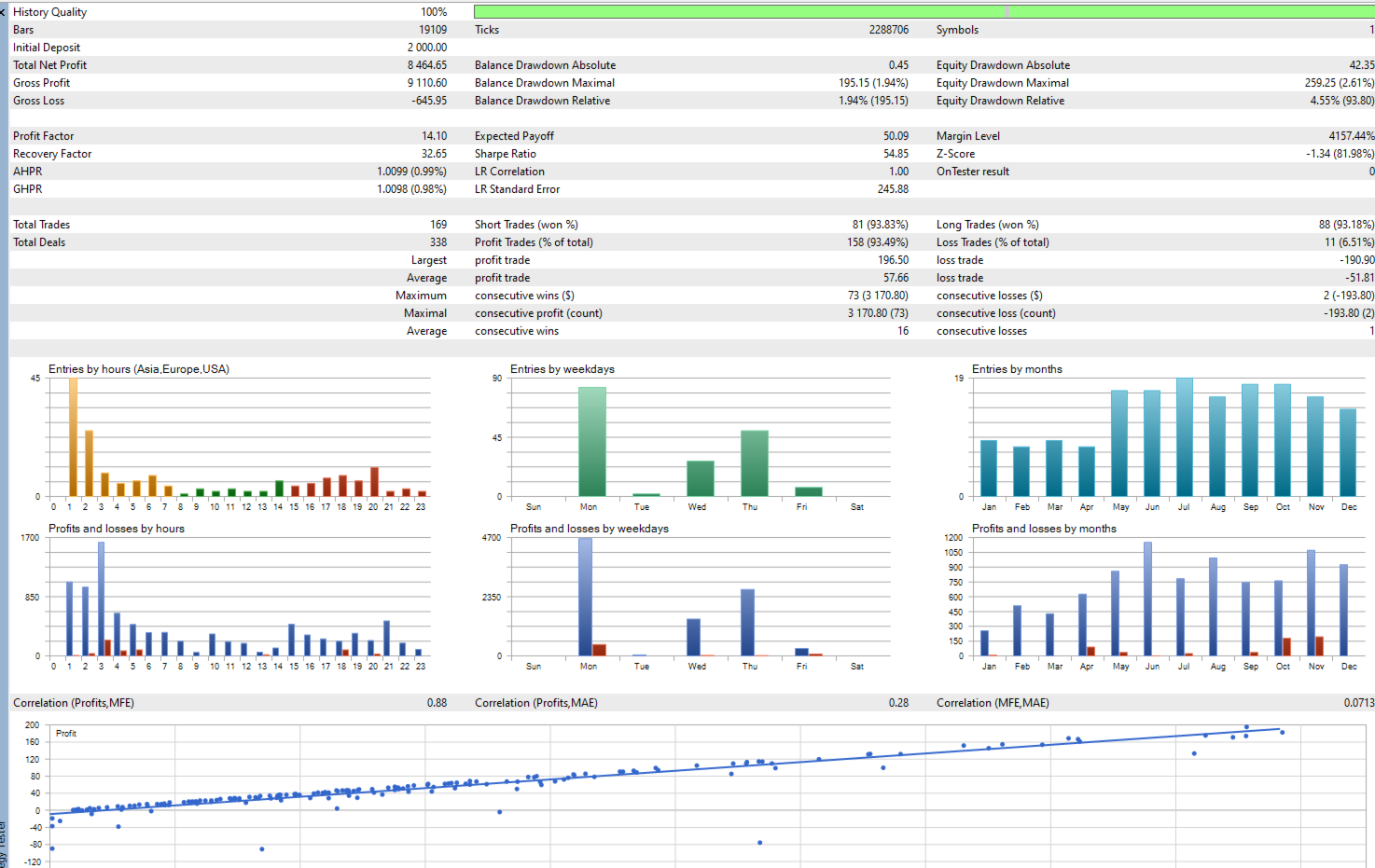The image size is (1375, 868).
Task: Click Profit Trades value 158 (93.49%)
Action: (x=878, y=242)
